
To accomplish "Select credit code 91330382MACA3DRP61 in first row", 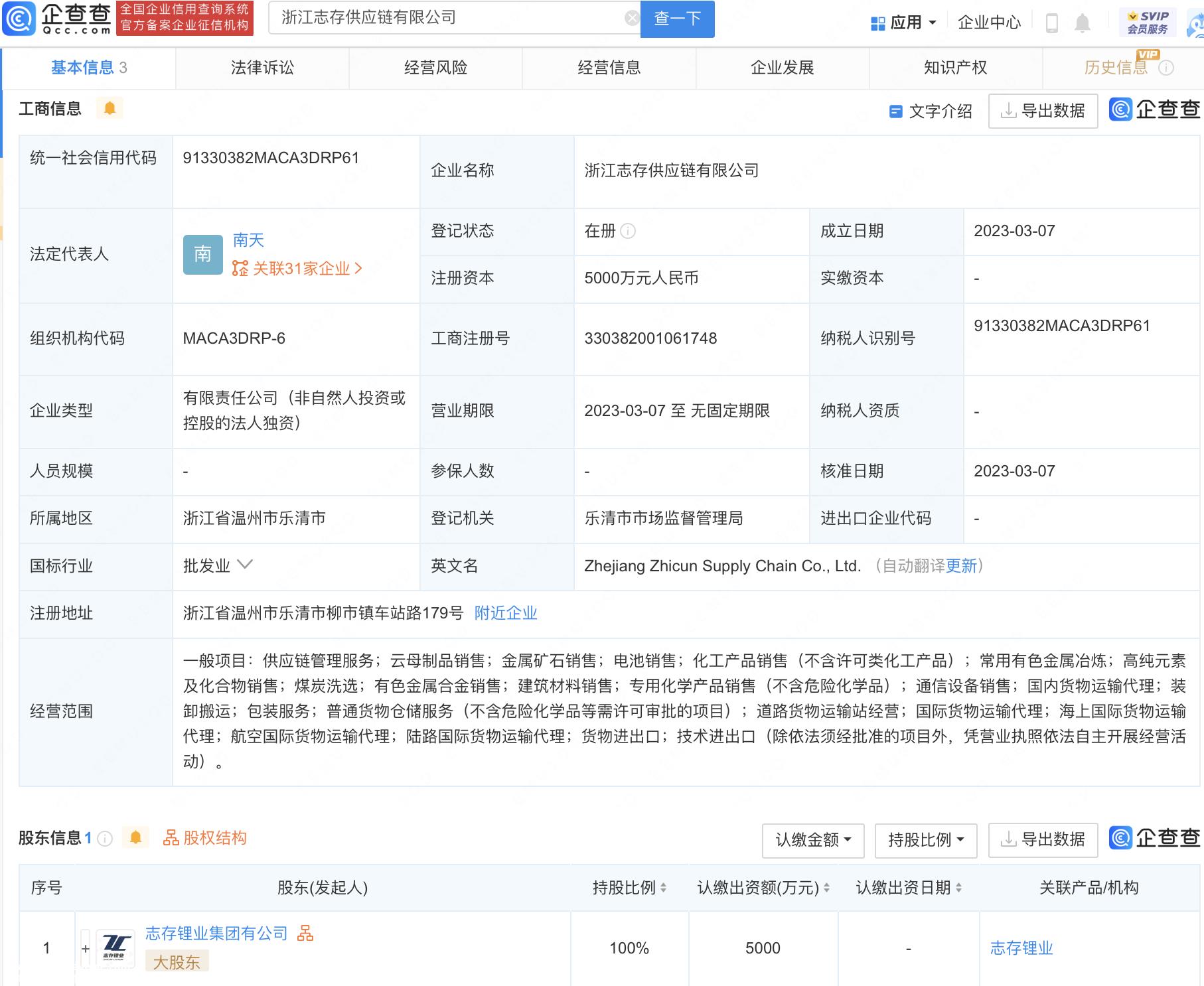I will coord(271,158).
